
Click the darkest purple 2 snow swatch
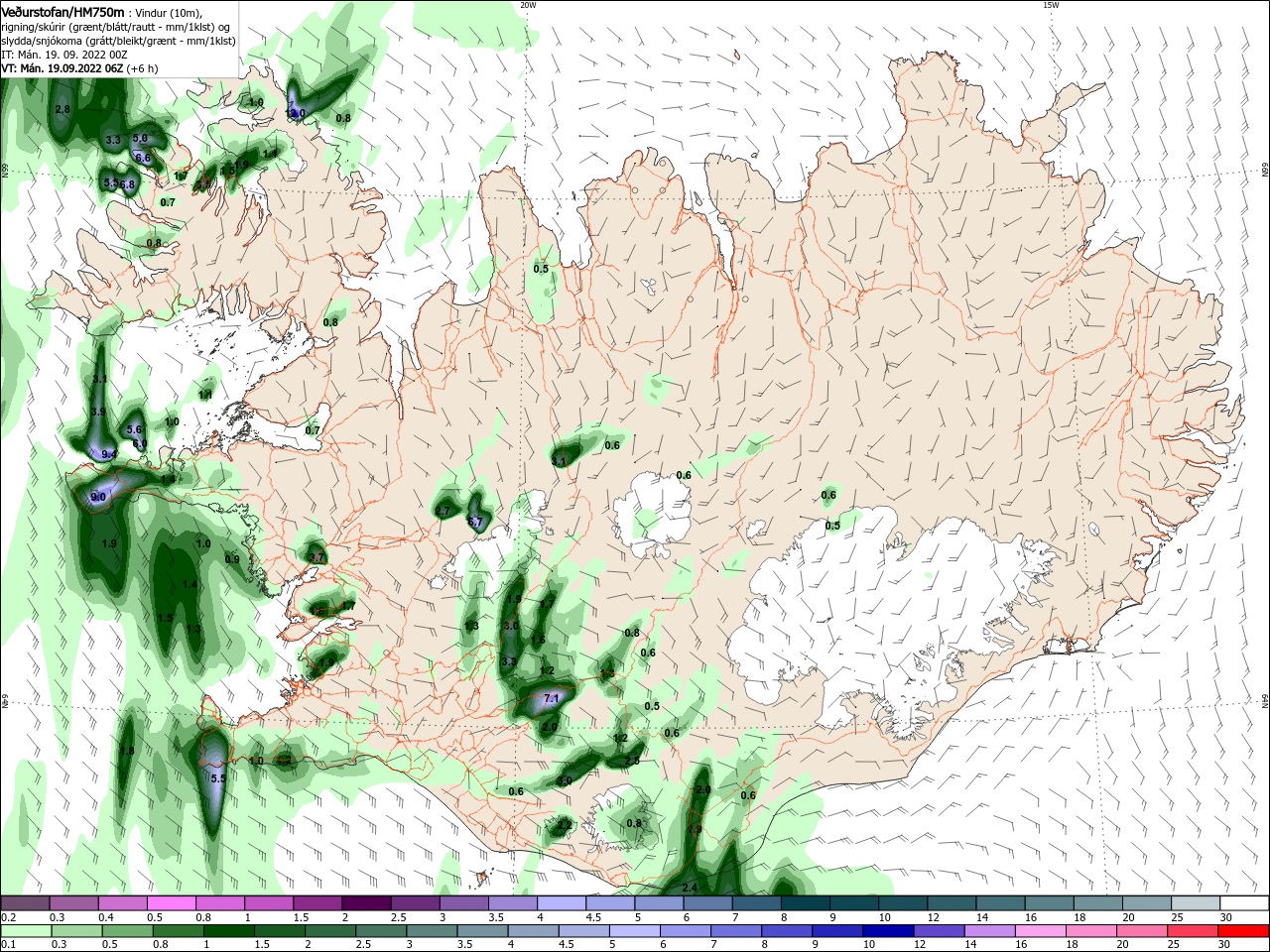coord(366,903)
